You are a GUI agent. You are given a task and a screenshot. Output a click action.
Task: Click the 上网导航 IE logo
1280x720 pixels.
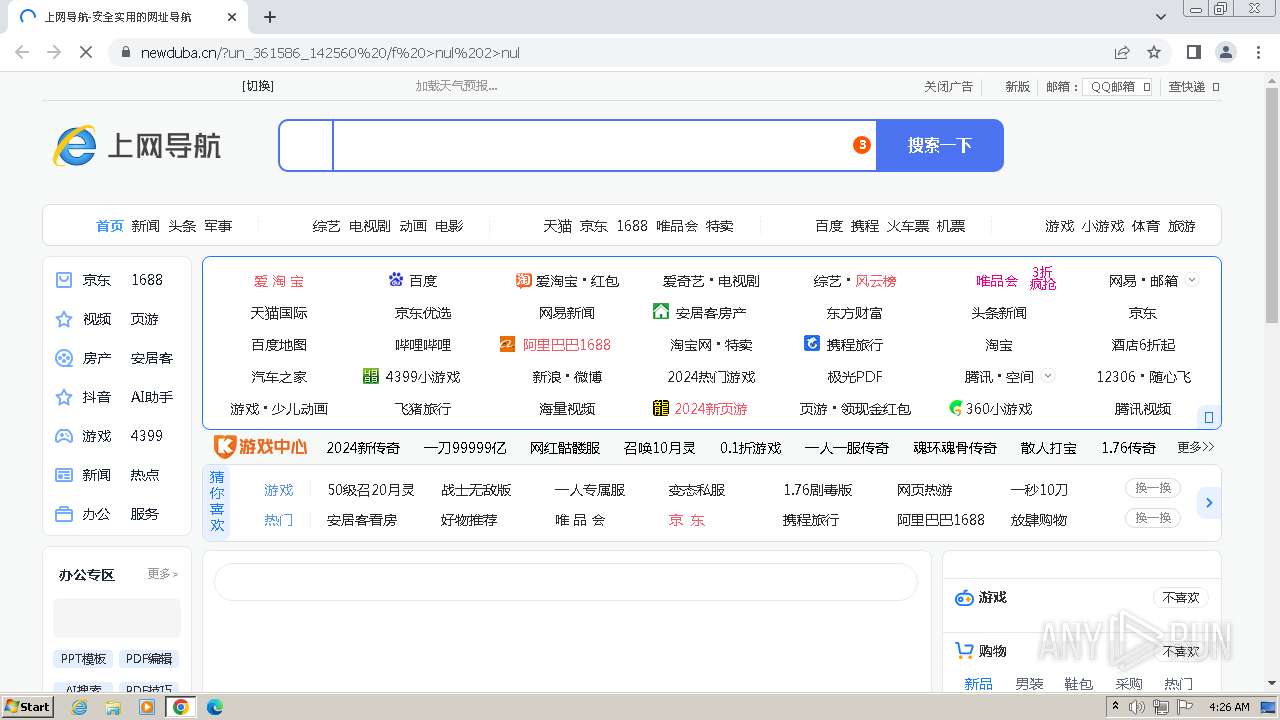pos(75,146)
